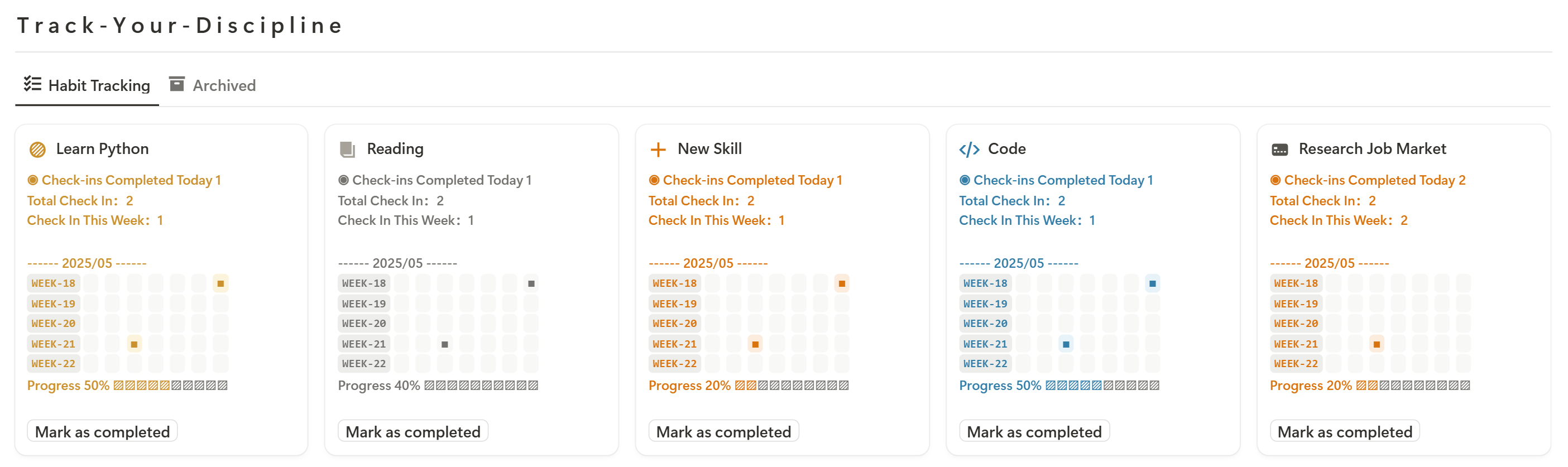
Task: Click Research Job Market WEEK-18 label
Action: (x=1296, y=283)
